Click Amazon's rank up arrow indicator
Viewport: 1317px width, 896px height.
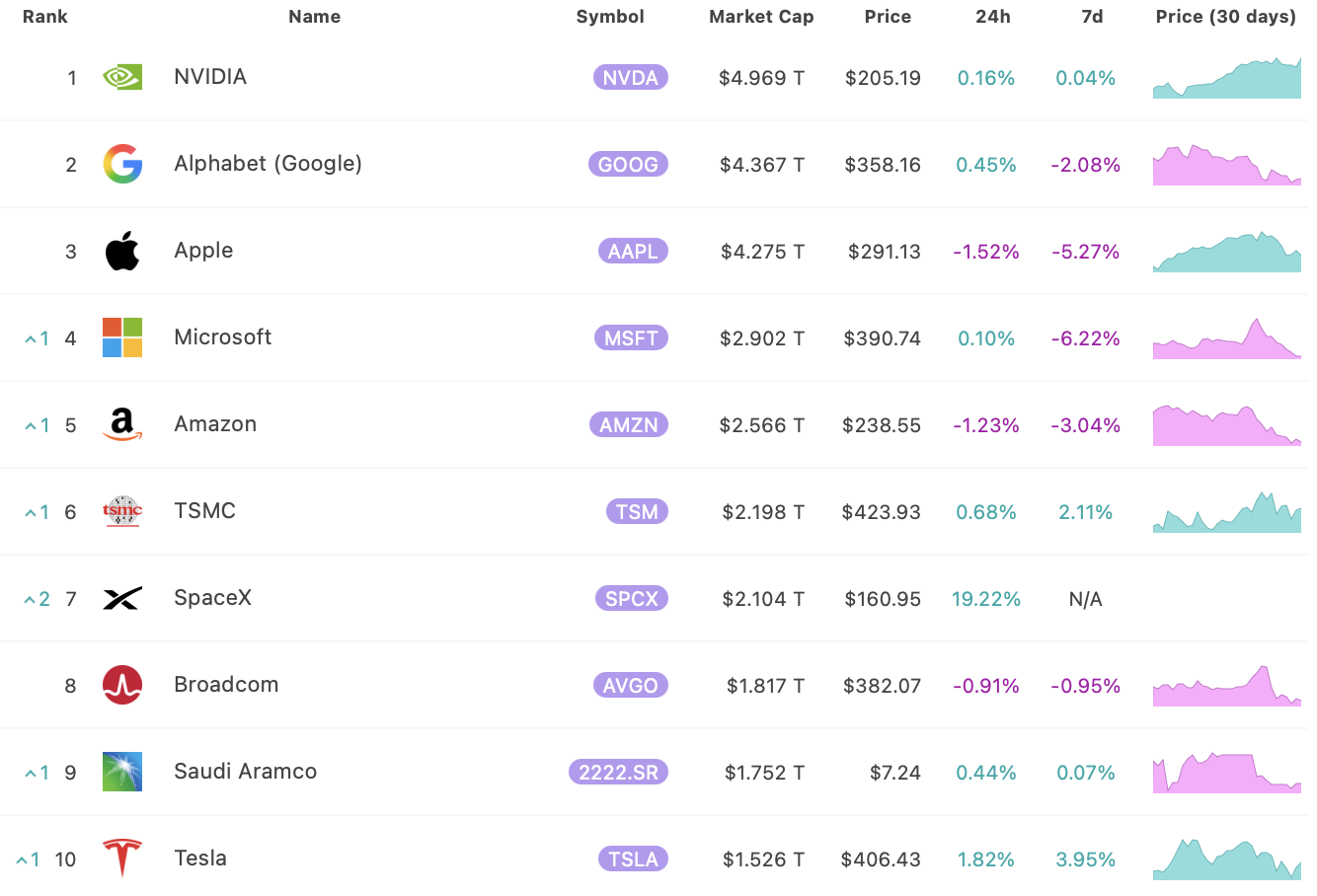[38, 425]
